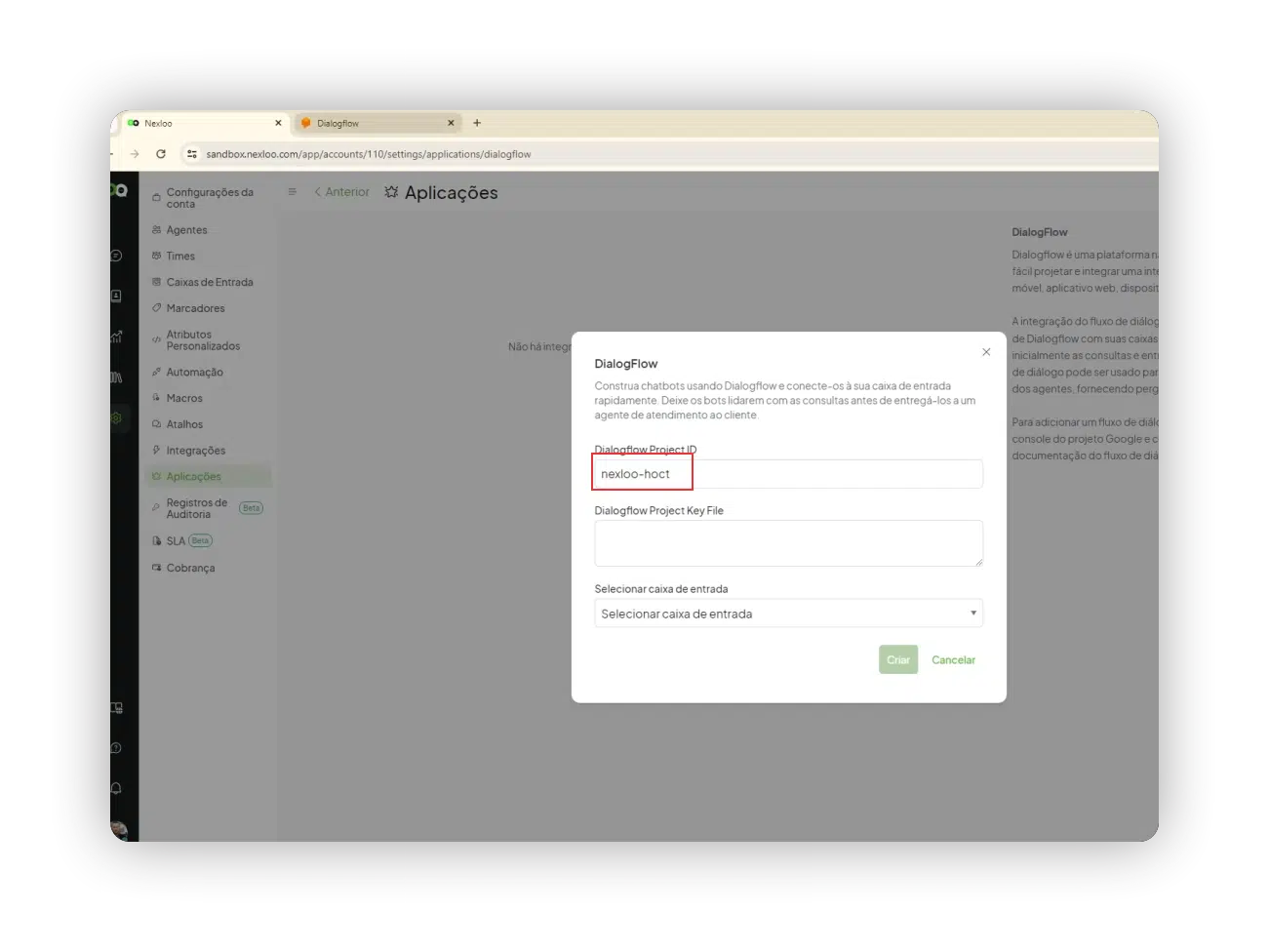Click the user avatar at bottom left
The image size is (1269, 952).
tap(118, 830)
